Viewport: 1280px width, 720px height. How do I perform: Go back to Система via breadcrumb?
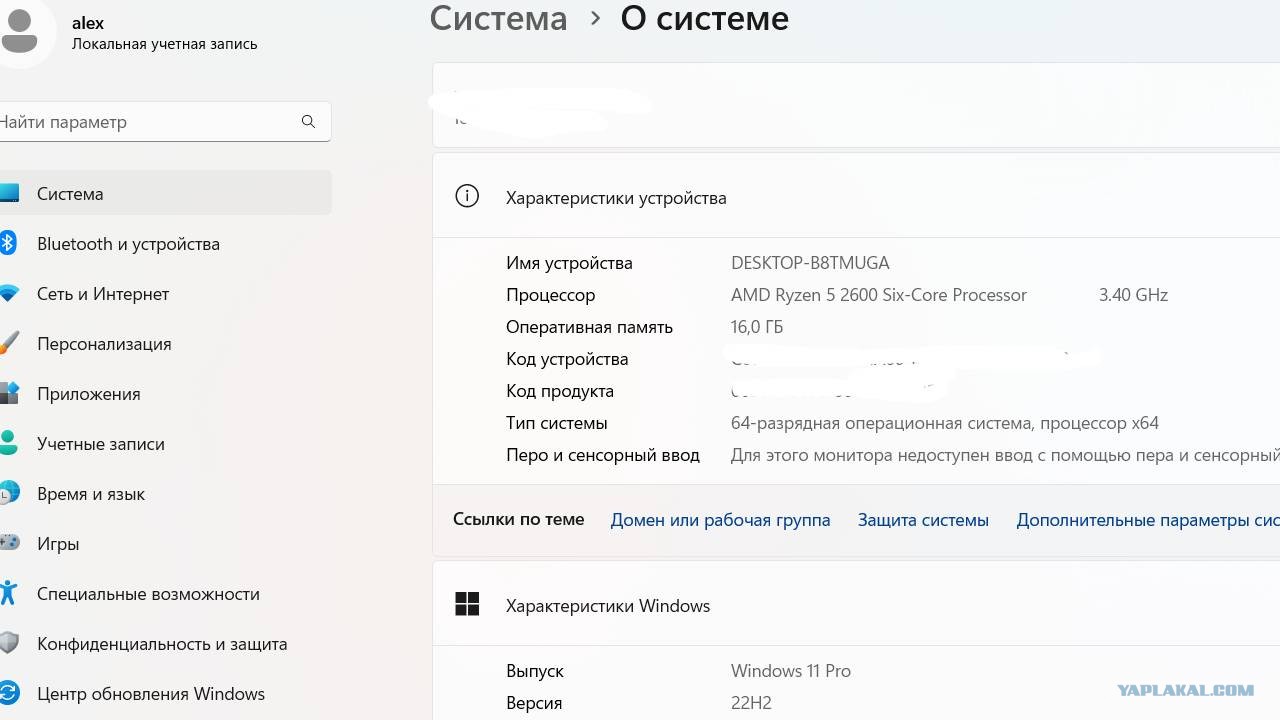[499, 18]
